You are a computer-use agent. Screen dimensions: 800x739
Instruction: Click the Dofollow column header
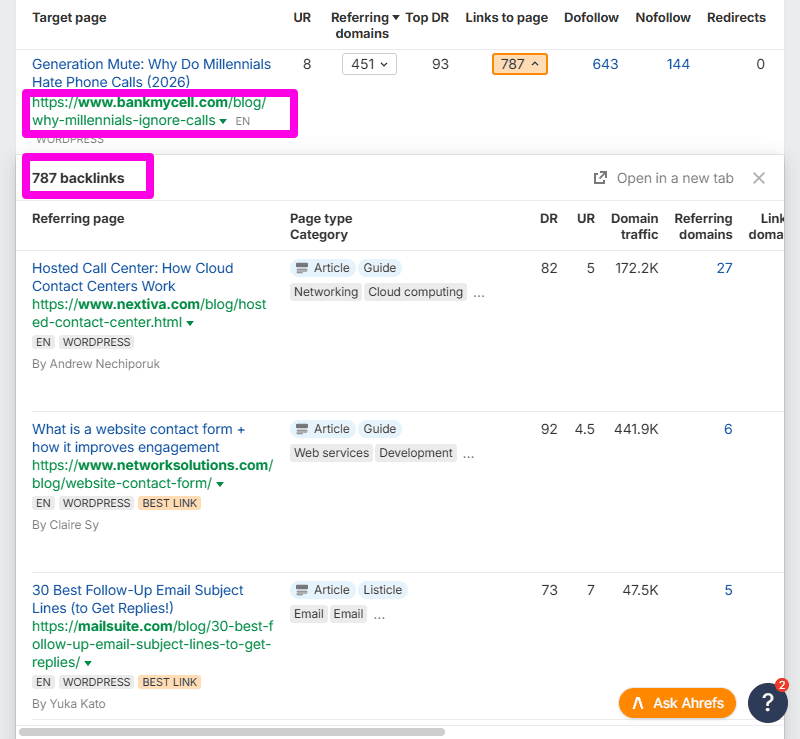[591, 18]
